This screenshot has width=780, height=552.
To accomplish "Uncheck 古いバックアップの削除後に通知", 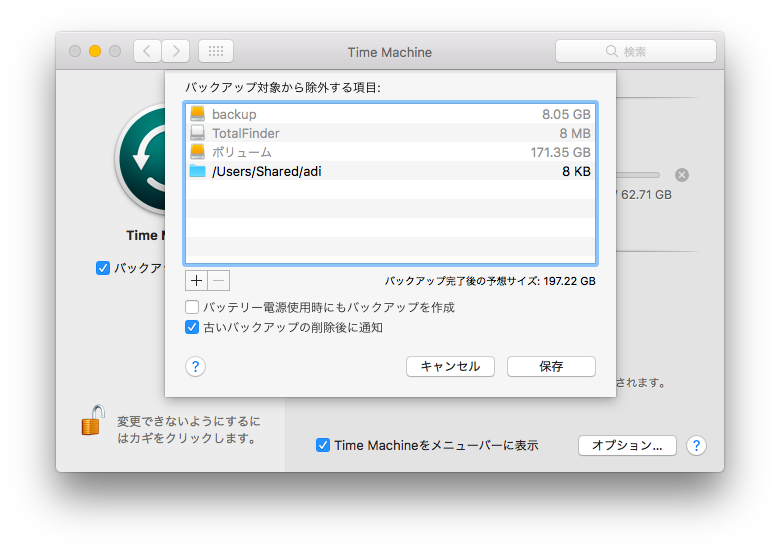I will (x=192, y=327).
